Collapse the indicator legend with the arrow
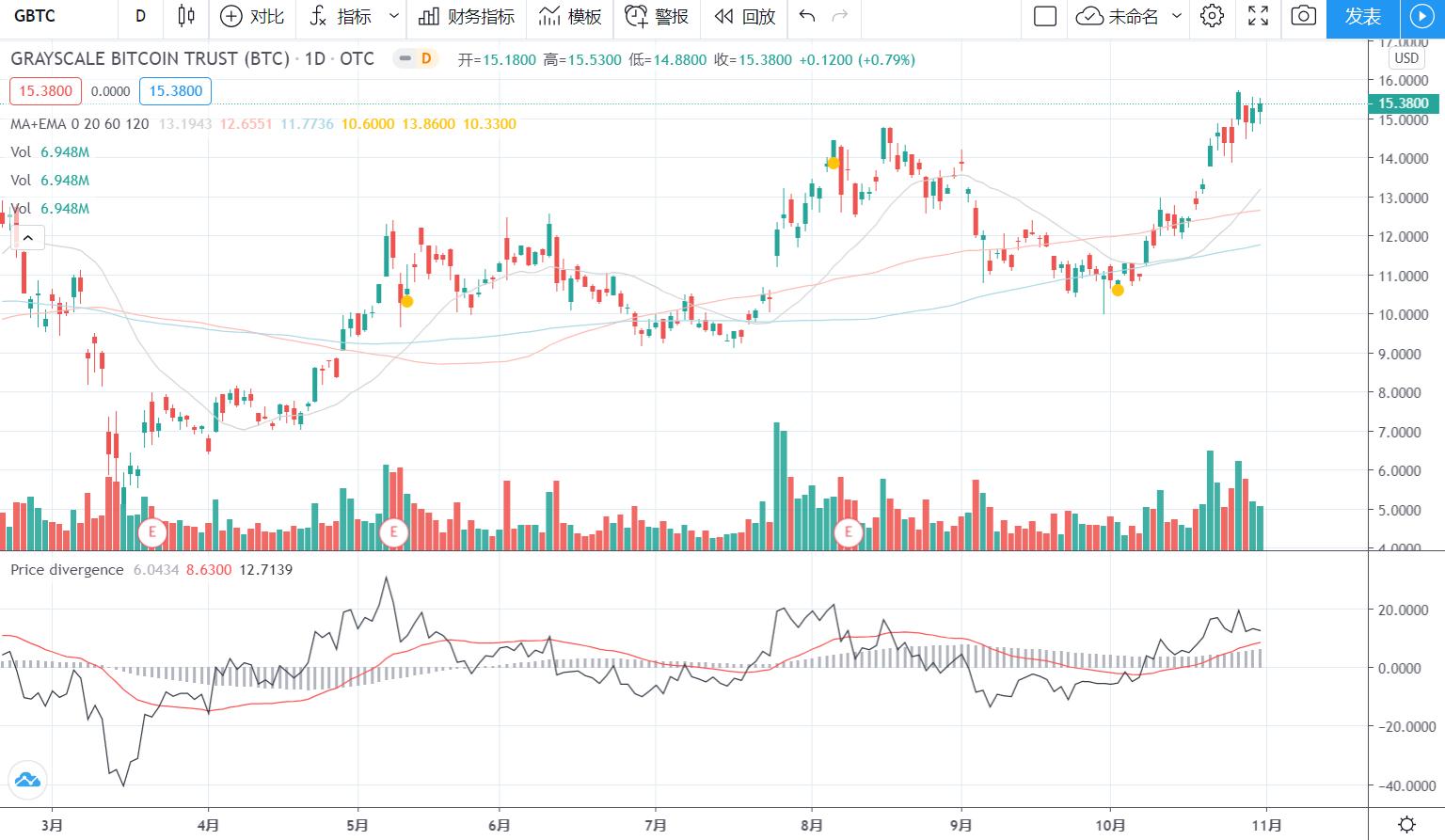 click(27, 238)
